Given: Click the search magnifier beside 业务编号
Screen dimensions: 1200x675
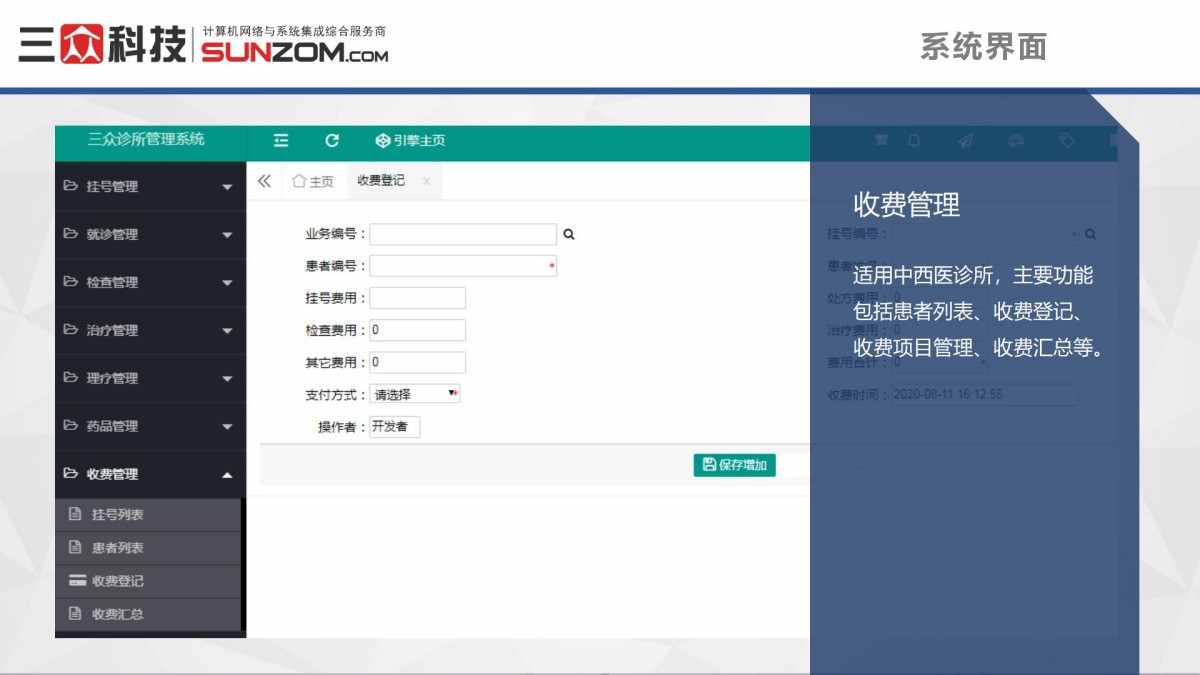Looking at the screenshot, I should 568,233.
